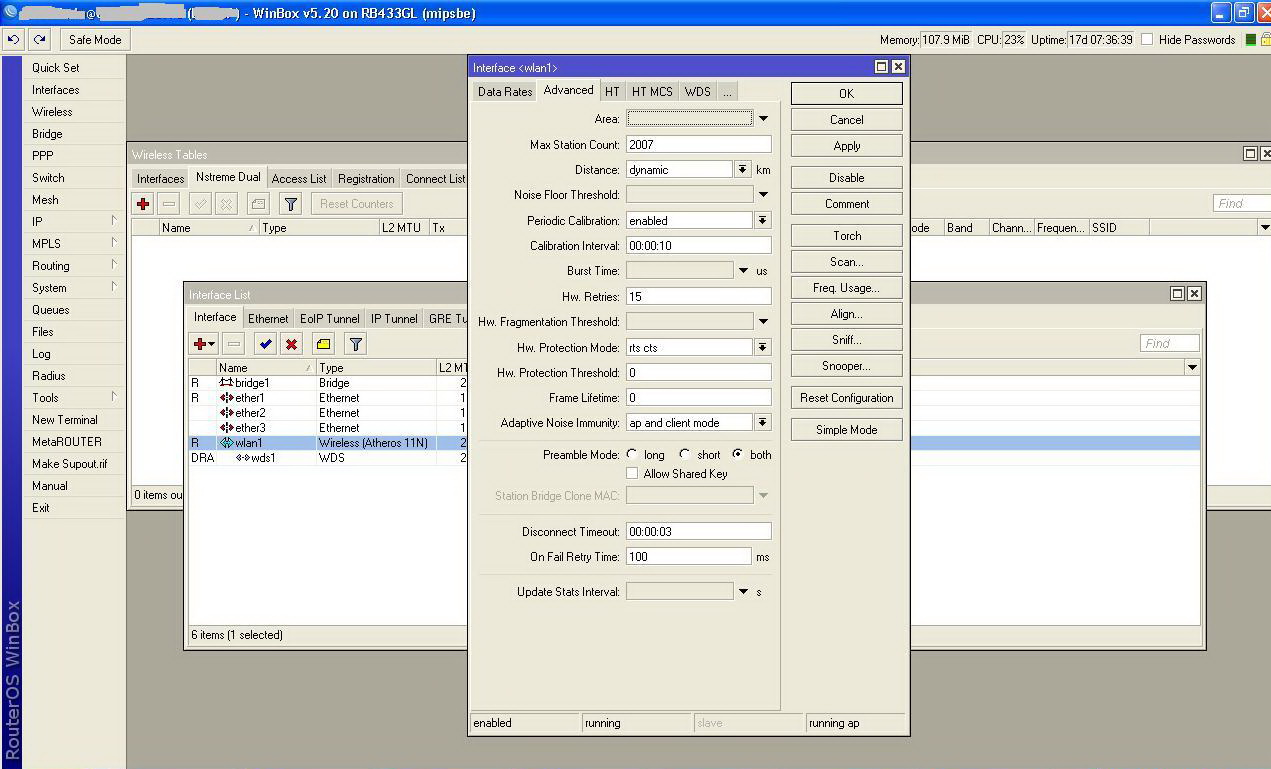Click the Max Station Count field

[x=698, y=144]
